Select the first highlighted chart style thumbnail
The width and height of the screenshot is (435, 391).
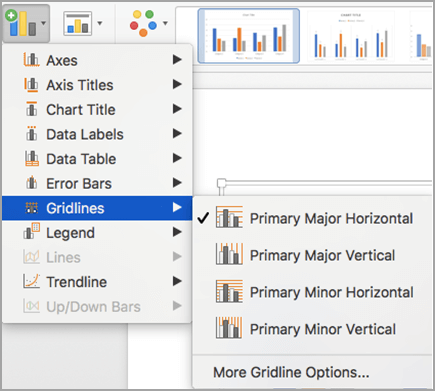coord(249,36)
